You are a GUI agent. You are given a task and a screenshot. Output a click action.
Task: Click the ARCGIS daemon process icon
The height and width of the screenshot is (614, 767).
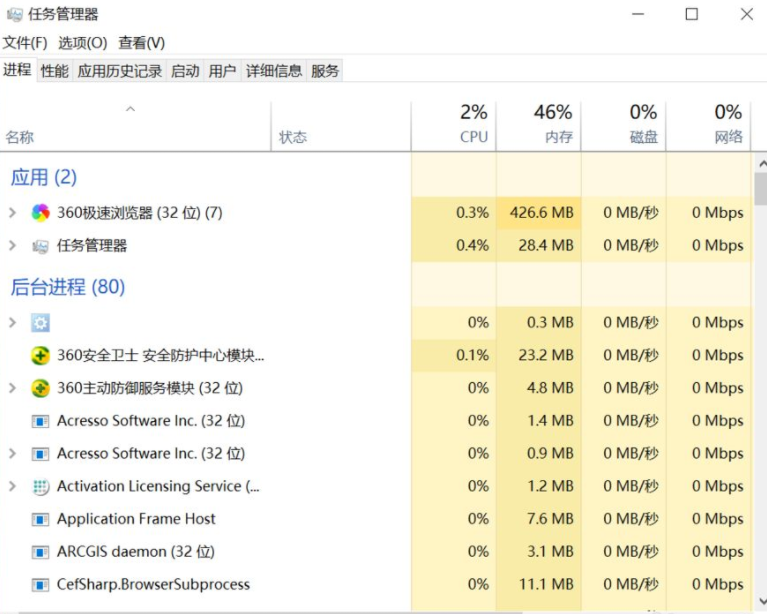[x=40, y=552]
